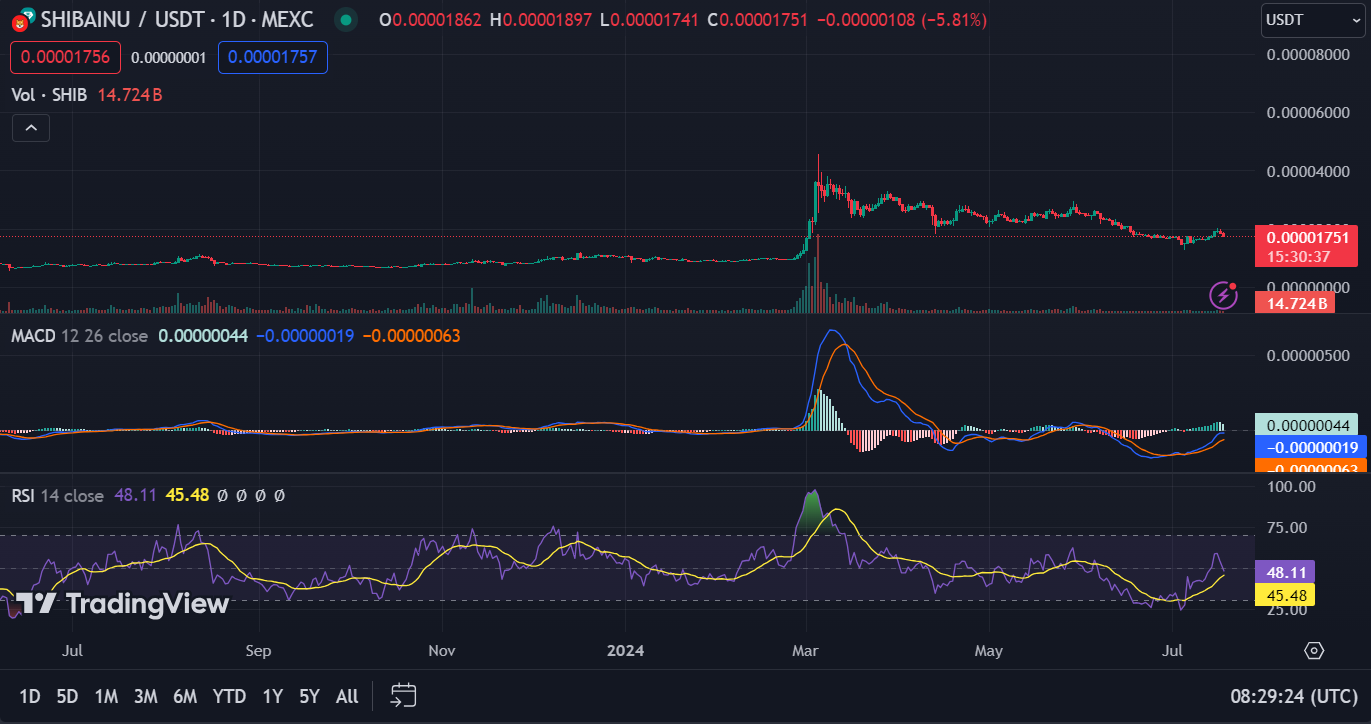The width and height of the screenshot is (1371, 724).
Task: Click the purple RSI value label 48.11
Action: pos(1285,573)
